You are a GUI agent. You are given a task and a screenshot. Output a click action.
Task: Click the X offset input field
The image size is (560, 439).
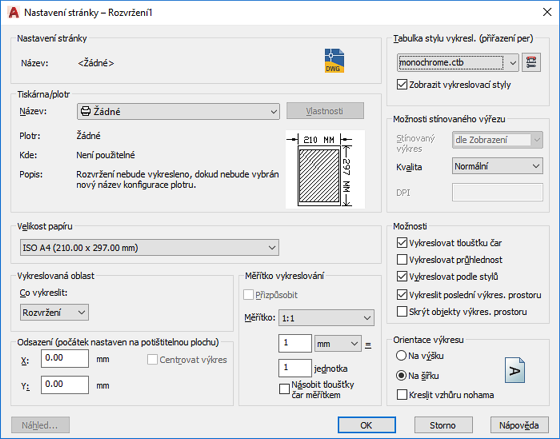(x=65, y=358)
